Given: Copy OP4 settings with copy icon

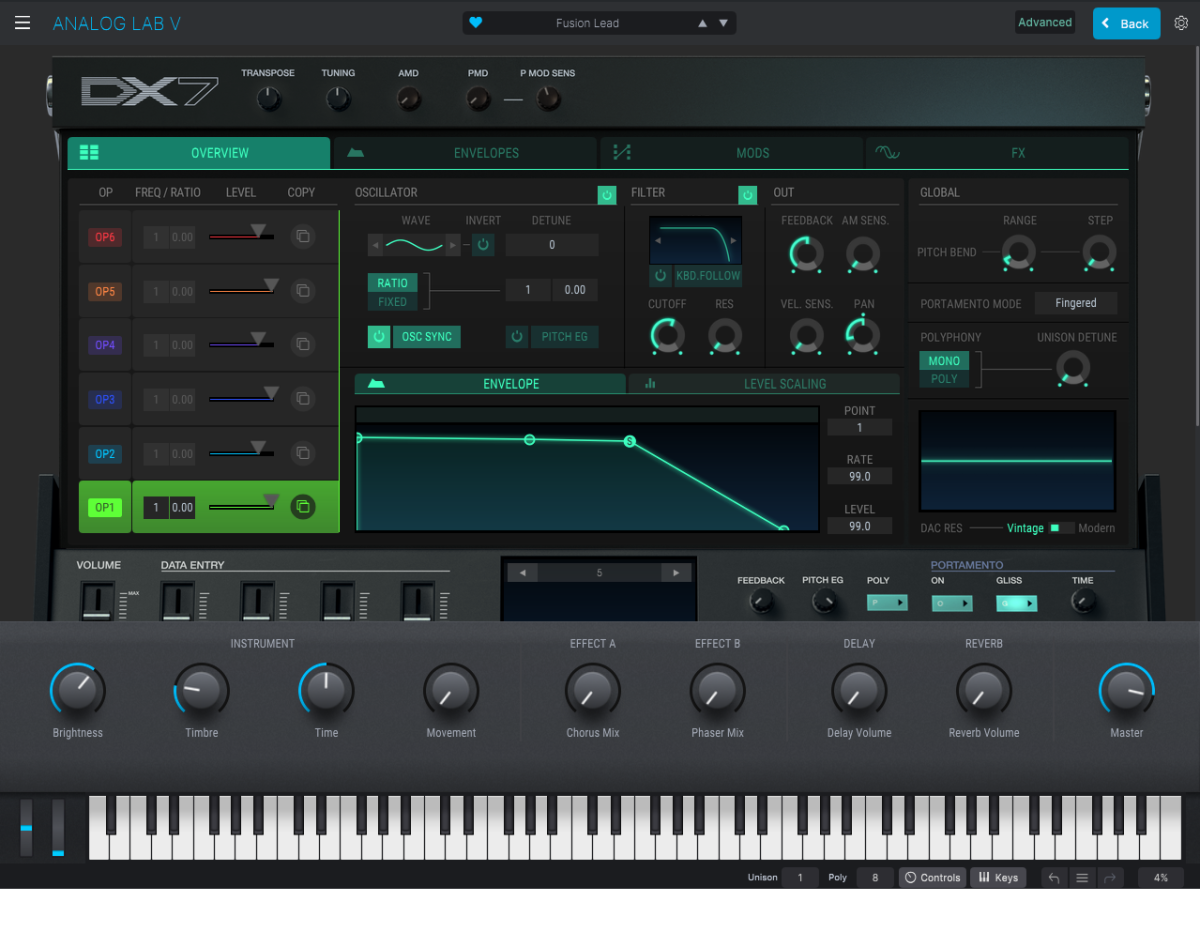Looking at the screenshot, I should 302,345.
